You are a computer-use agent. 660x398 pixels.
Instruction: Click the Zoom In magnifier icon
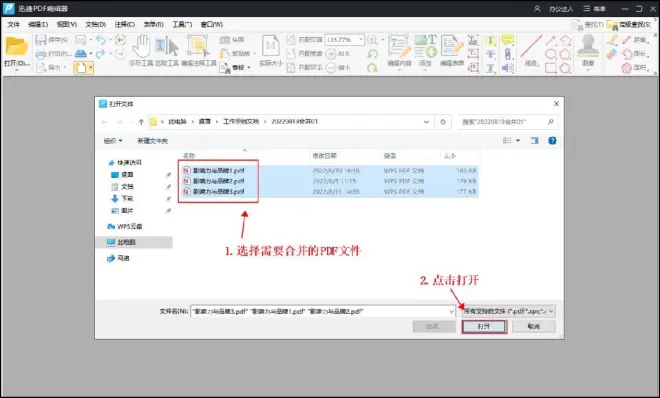373,40
